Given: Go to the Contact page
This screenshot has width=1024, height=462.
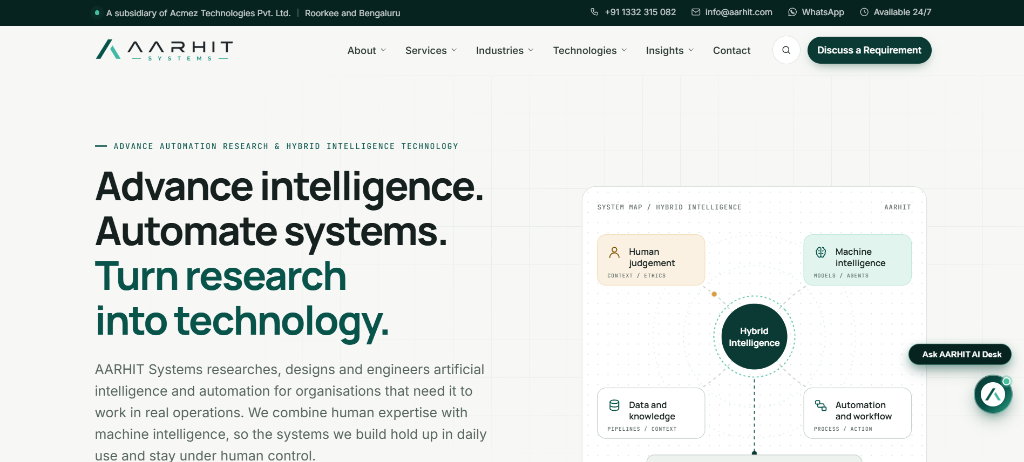Looking at the screenshot, I should pos(731,50).
